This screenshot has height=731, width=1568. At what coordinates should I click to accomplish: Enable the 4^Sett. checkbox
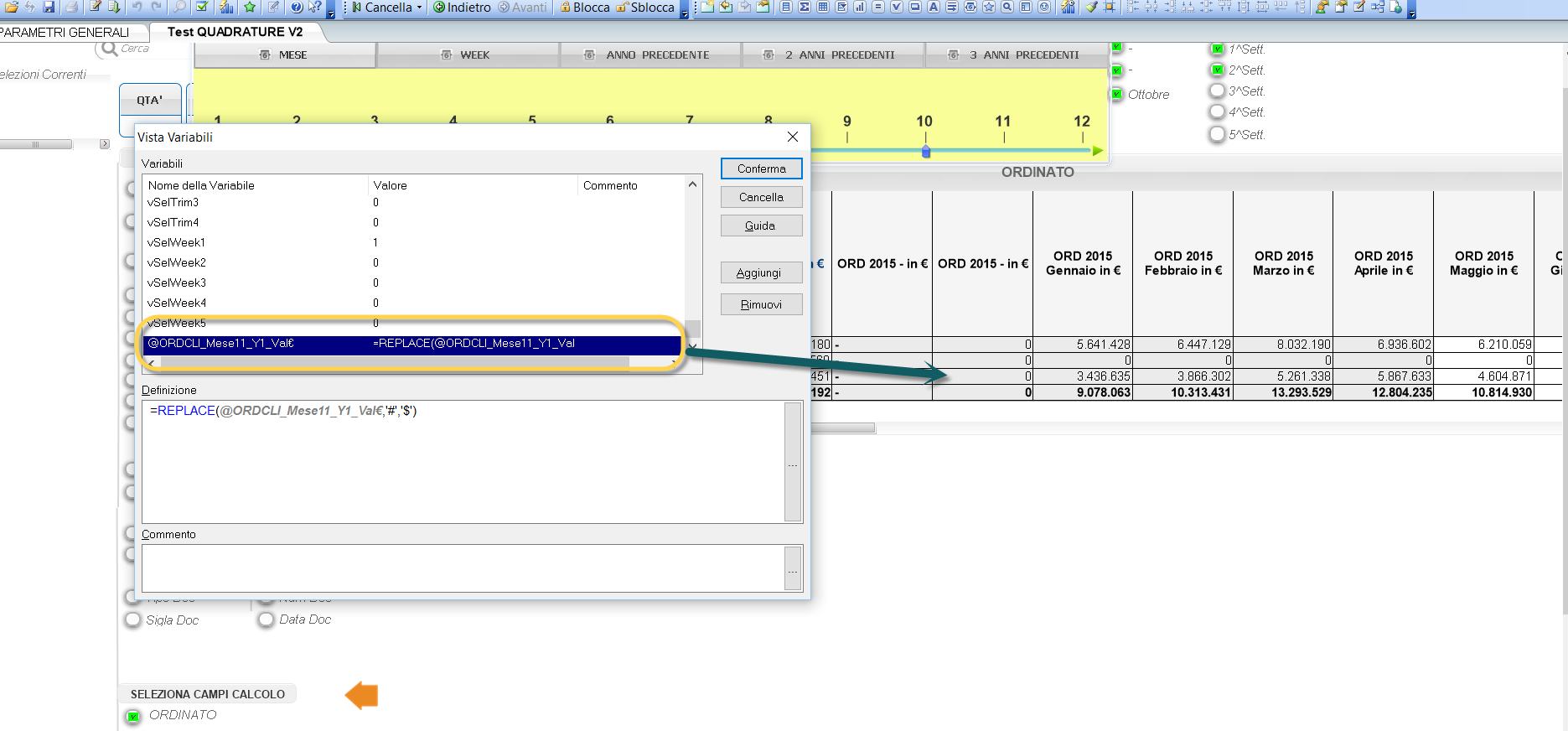pyautogui.click(x=1218, y=111)
